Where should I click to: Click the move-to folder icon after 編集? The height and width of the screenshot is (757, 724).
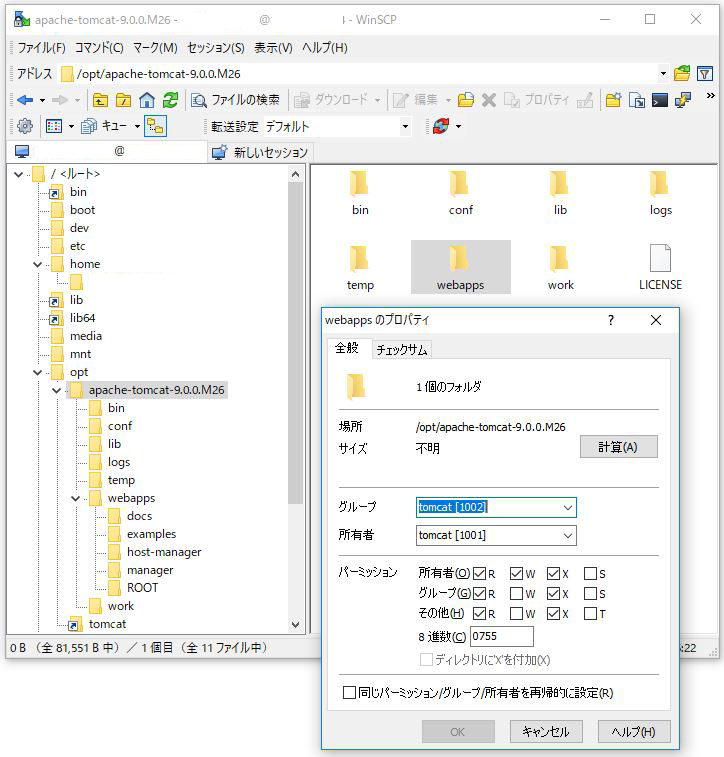[x=466, y=100]
